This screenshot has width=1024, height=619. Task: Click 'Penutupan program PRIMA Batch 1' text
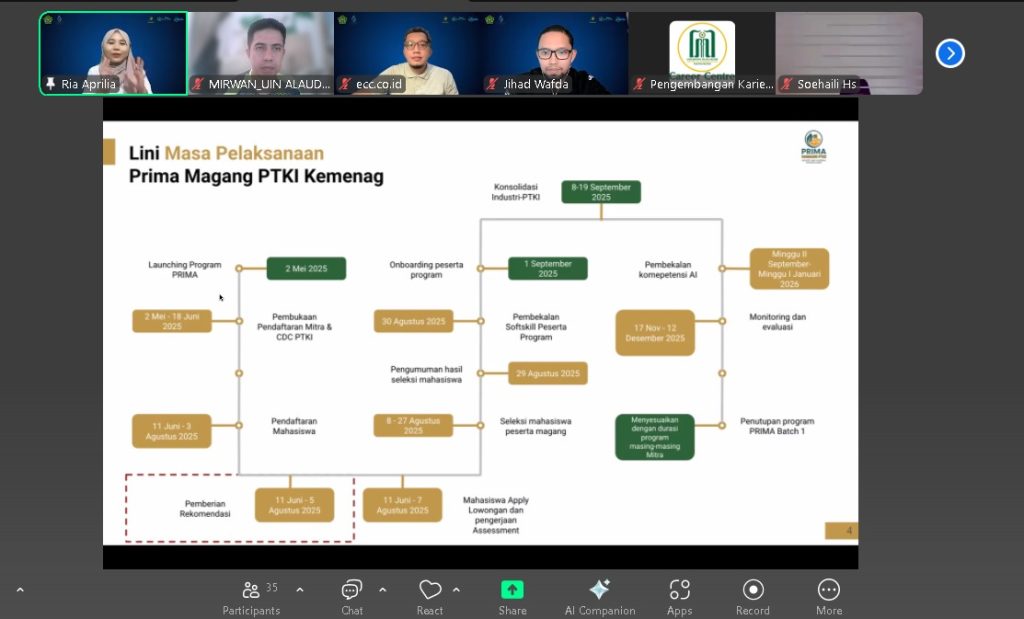point(777,426)
